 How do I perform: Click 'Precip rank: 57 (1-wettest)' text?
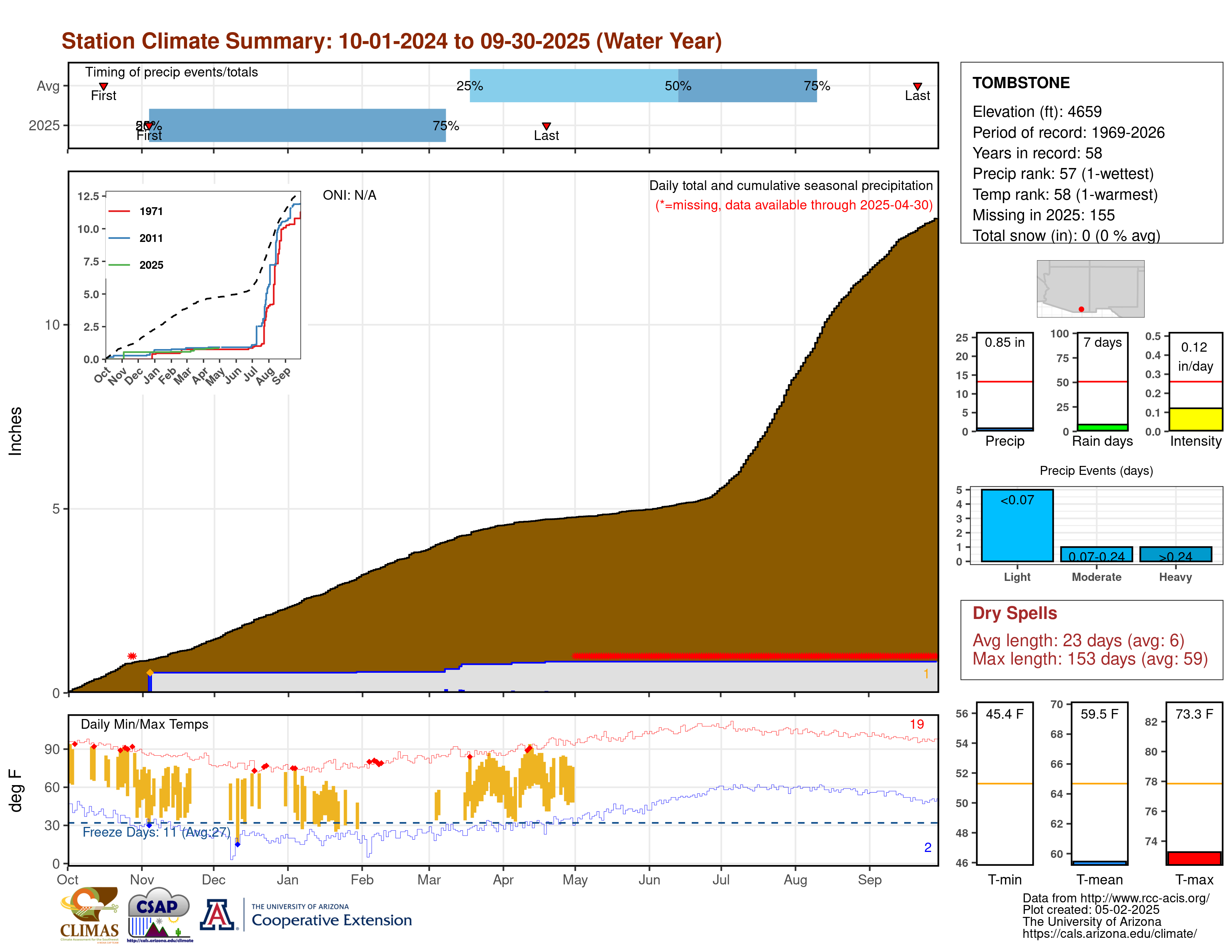1063,174
